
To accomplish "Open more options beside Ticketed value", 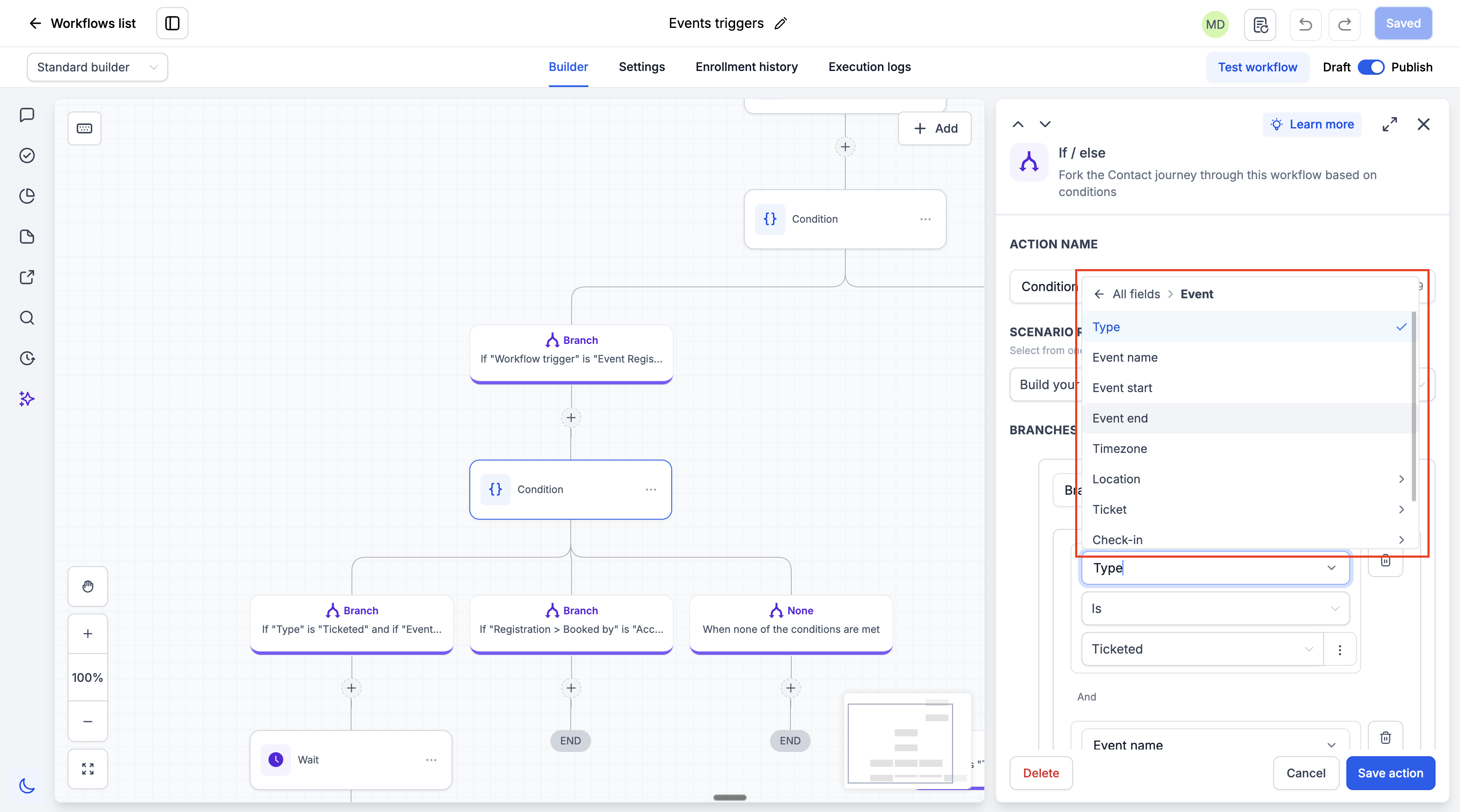I will (1340, 649).
